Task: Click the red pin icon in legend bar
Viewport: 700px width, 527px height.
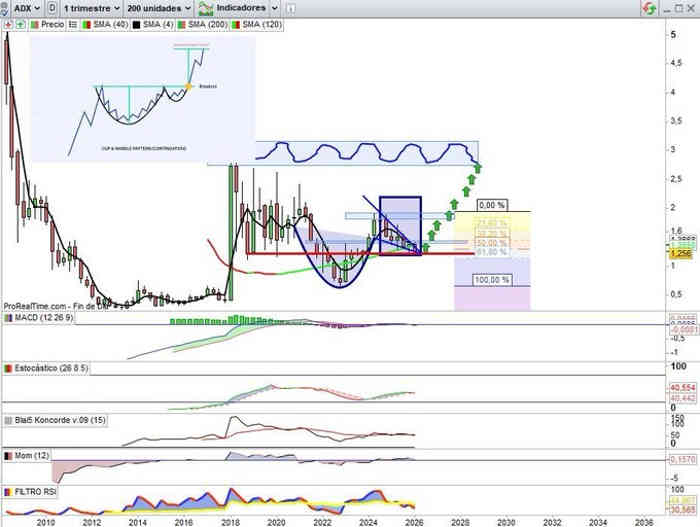Action: point(7,24)
